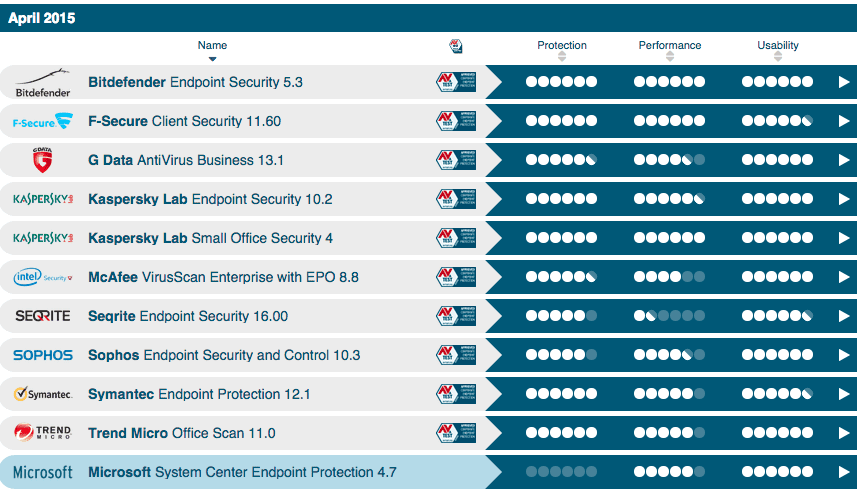This screenshot has width=865, height=494.
Task: Click the certificate column header icon
Action: (456, 46)
